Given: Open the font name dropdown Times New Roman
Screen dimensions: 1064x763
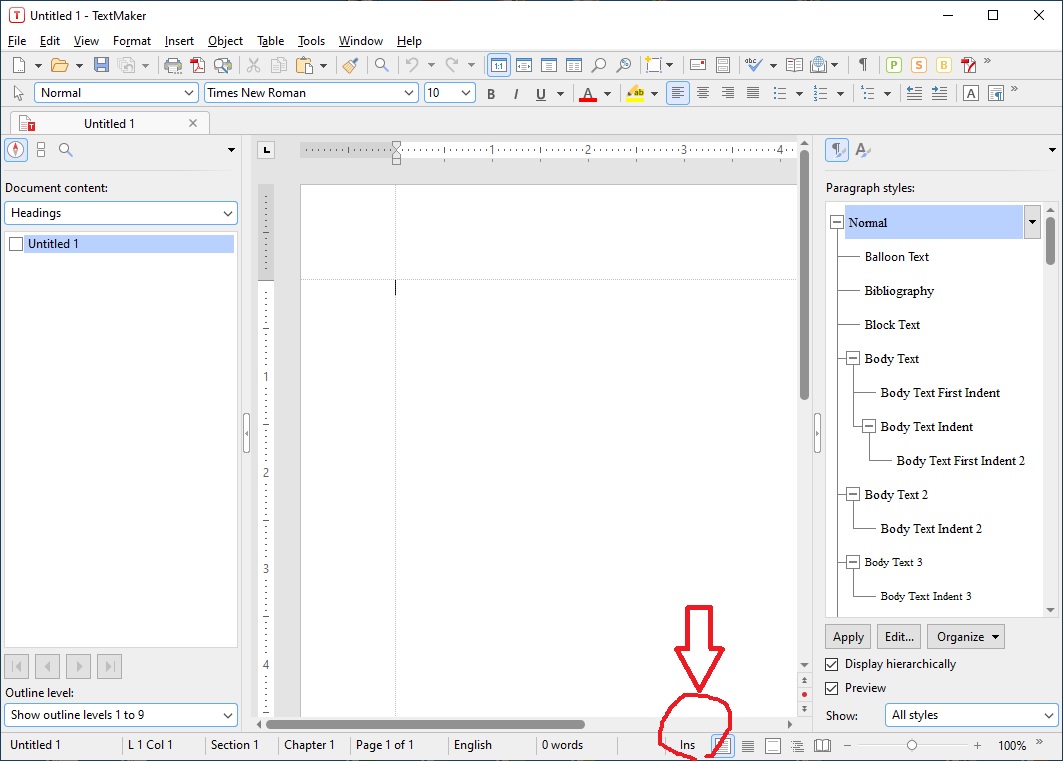Looking at the screenshot, I should tap(311, 93).
